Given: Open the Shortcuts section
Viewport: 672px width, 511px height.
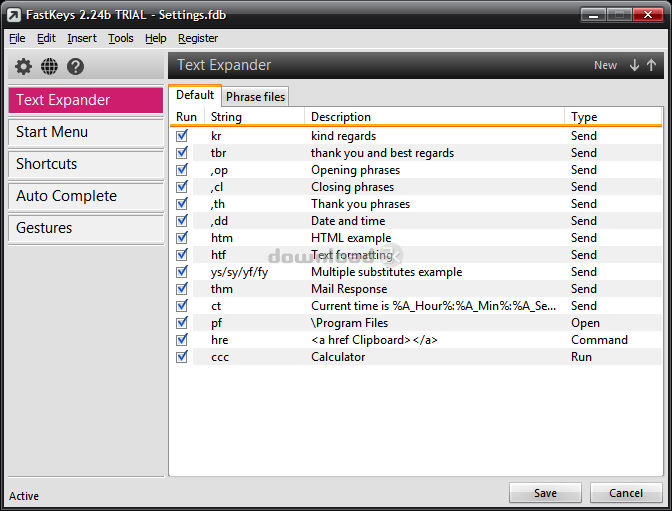Looking at the screenshot, I should [x=85, y=164].
